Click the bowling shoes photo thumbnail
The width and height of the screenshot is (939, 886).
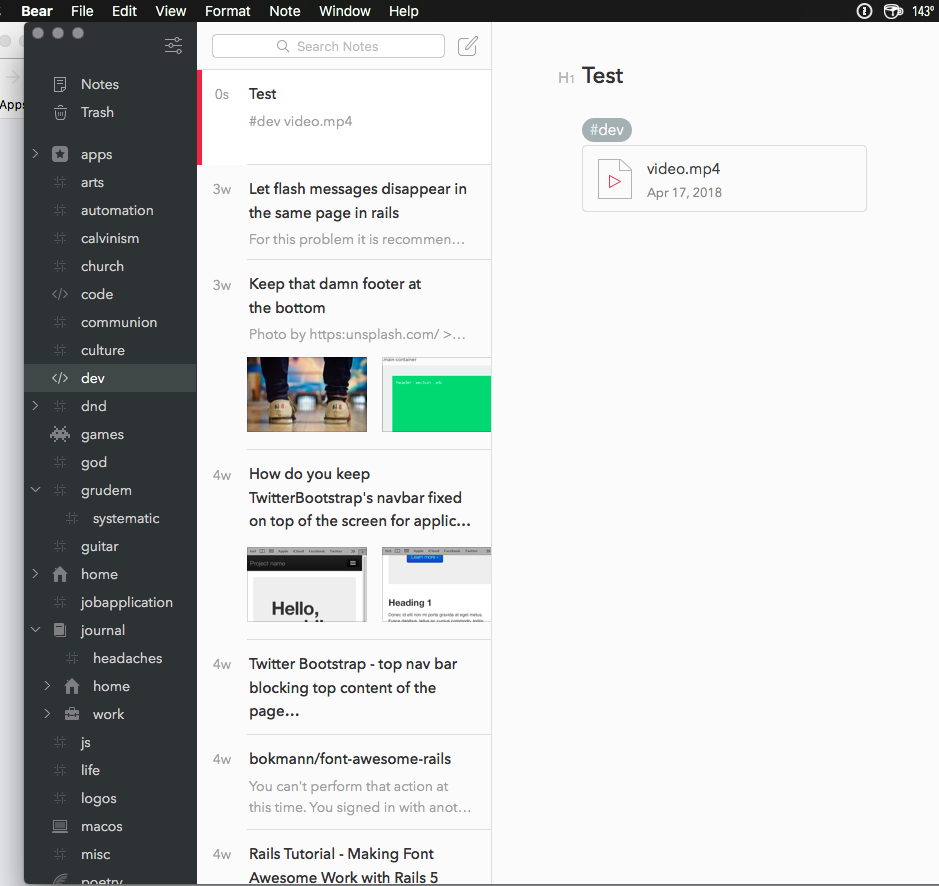(x=307, y=394)
